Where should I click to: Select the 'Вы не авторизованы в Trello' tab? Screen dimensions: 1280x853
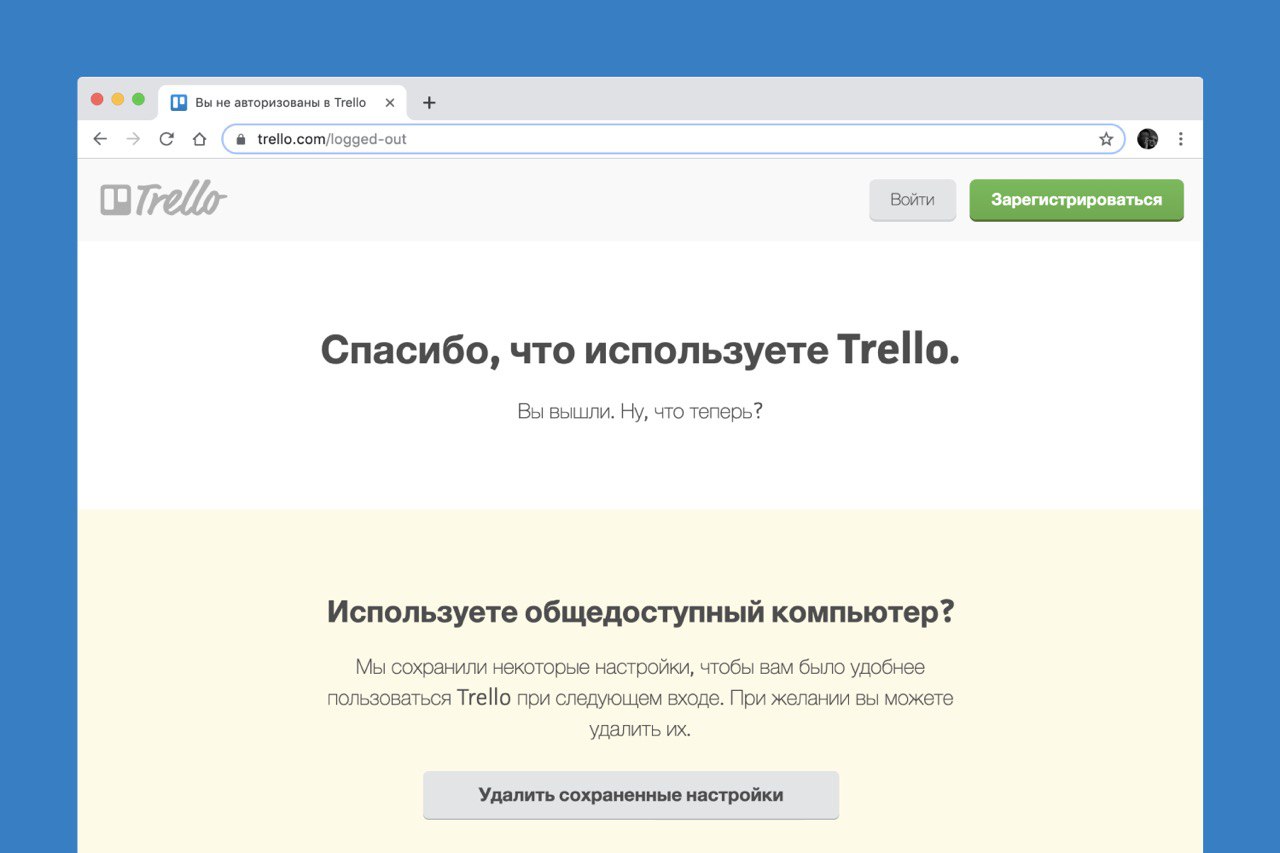click(x=283, y=102)
